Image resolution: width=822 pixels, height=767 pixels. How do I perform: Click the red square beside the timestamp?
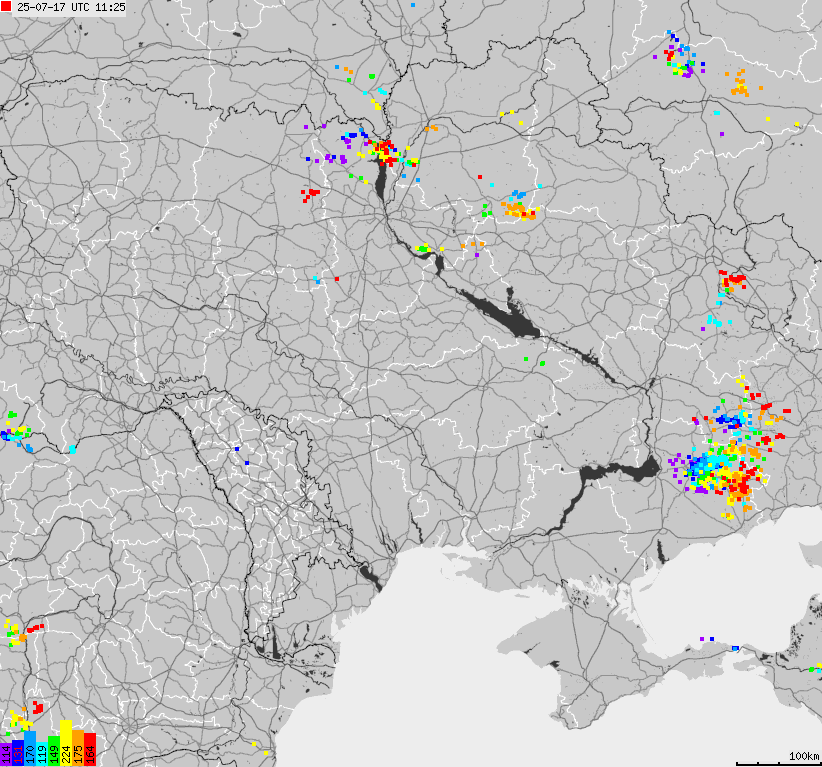(6, 6)
